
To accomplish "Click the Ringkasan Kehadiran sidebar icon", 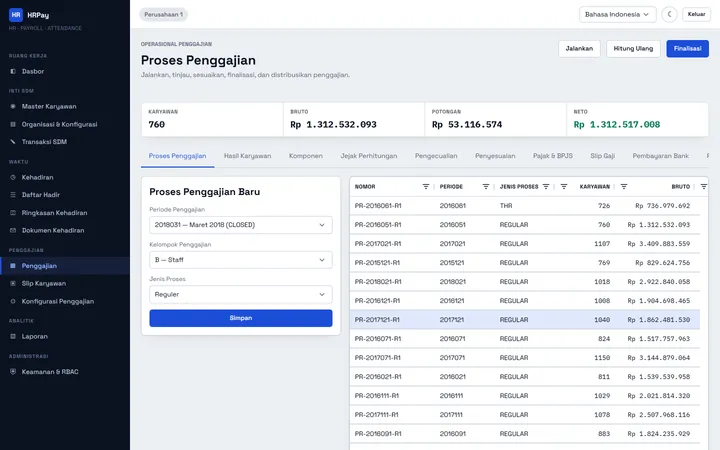I will click(x=13, y=213).
